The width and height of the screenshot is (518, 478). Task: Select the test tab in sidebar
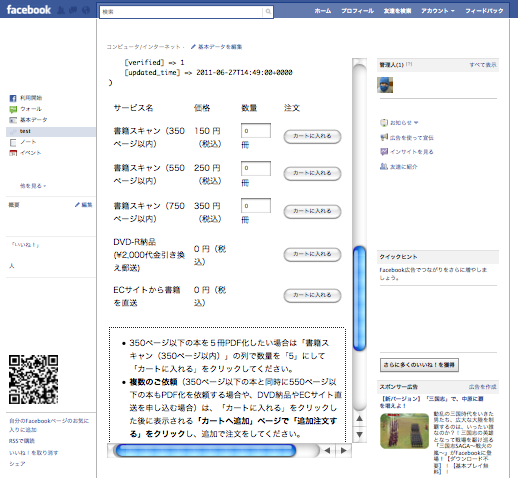point(51,131)
